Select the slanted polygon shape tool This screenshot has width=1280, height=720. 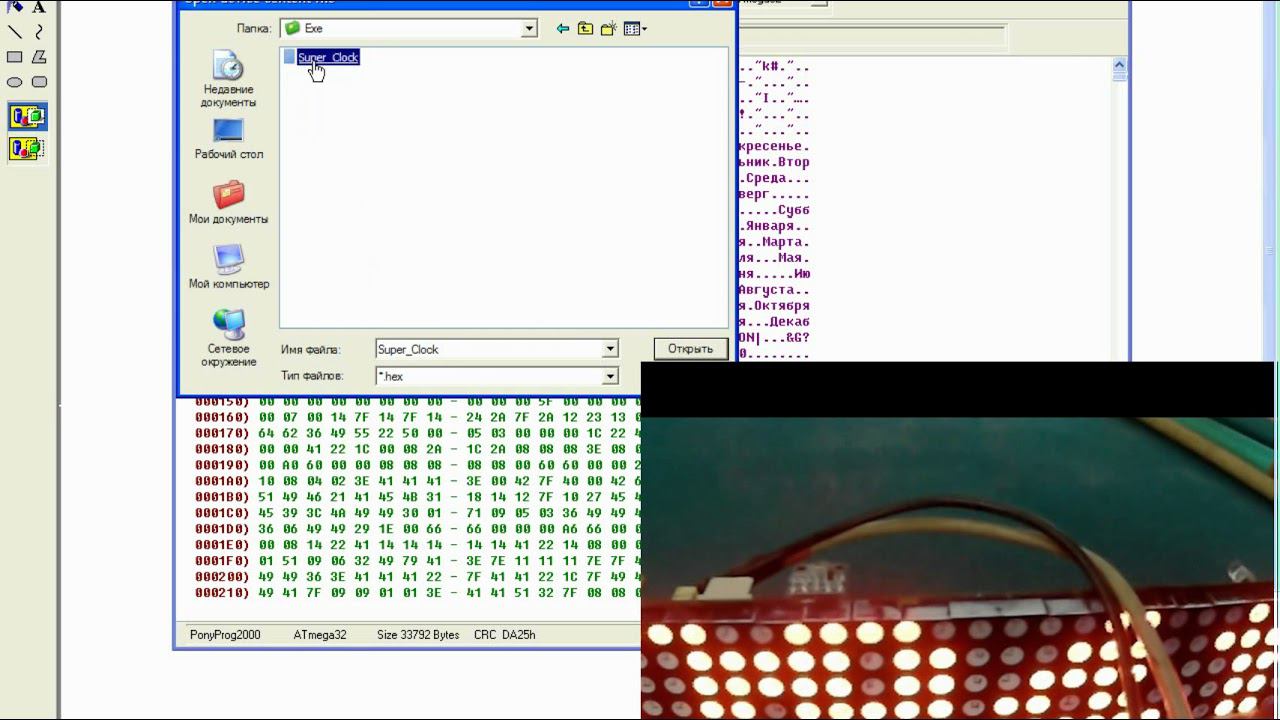pos(39,57)
